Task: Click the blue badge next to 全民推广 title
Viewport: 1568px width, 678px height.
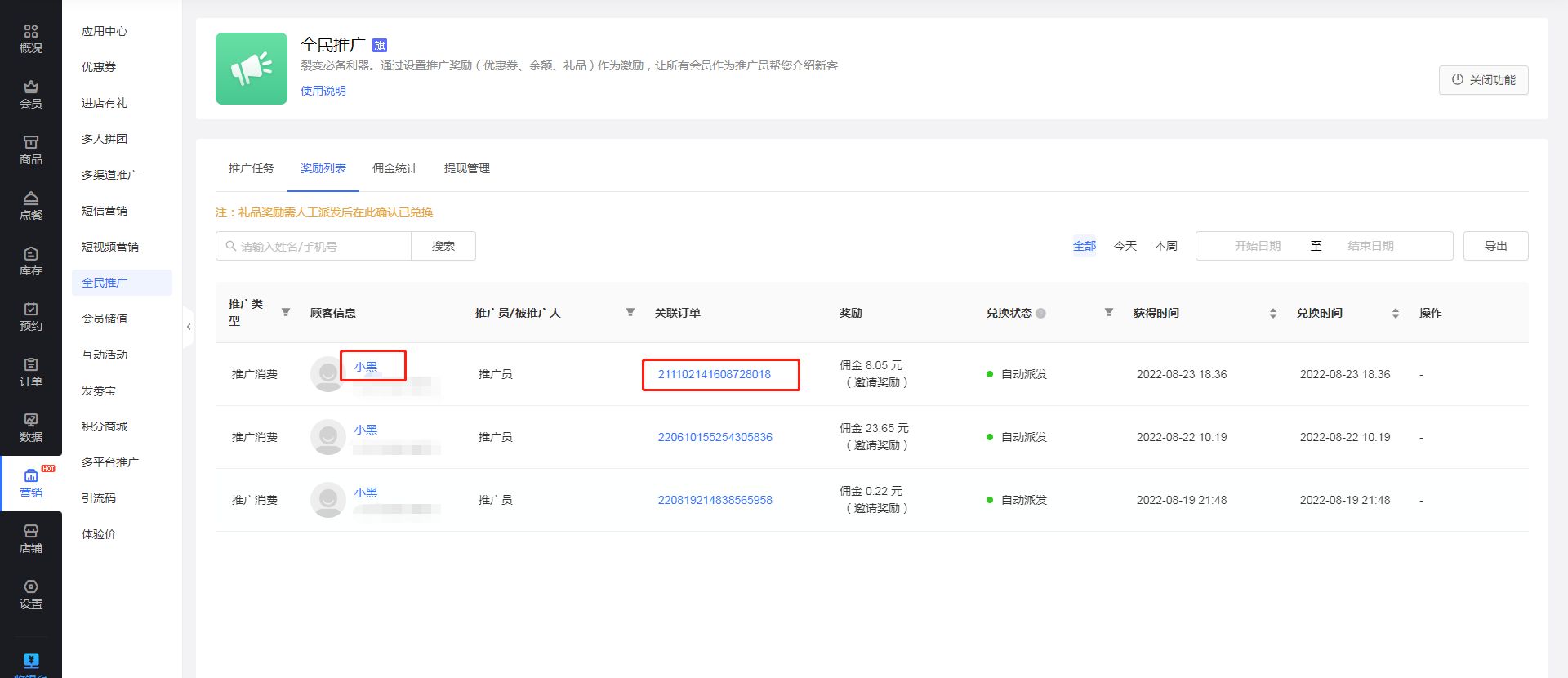Action: point(380,45)
